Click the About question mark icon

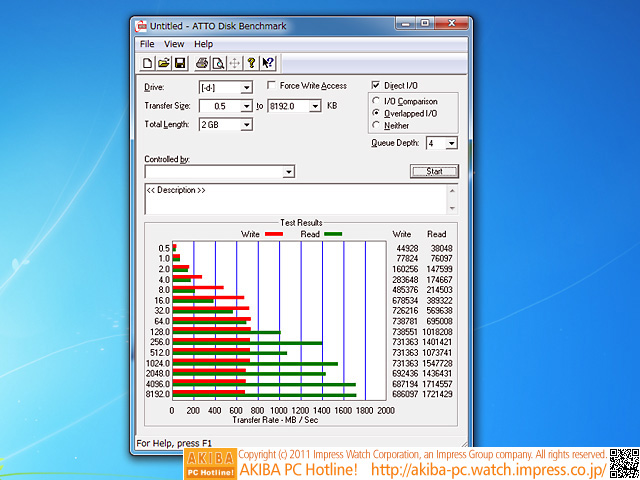pos(251,63)
